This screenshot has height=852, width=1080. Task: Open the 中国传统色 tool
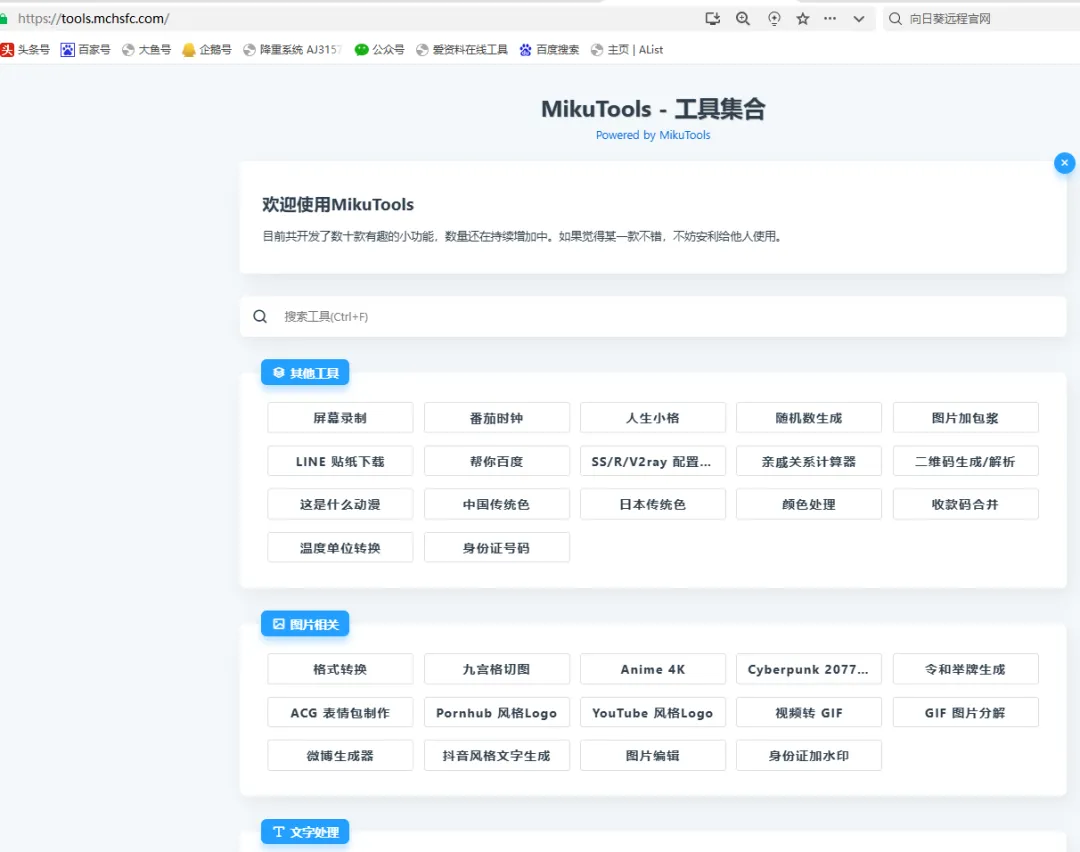497,504
